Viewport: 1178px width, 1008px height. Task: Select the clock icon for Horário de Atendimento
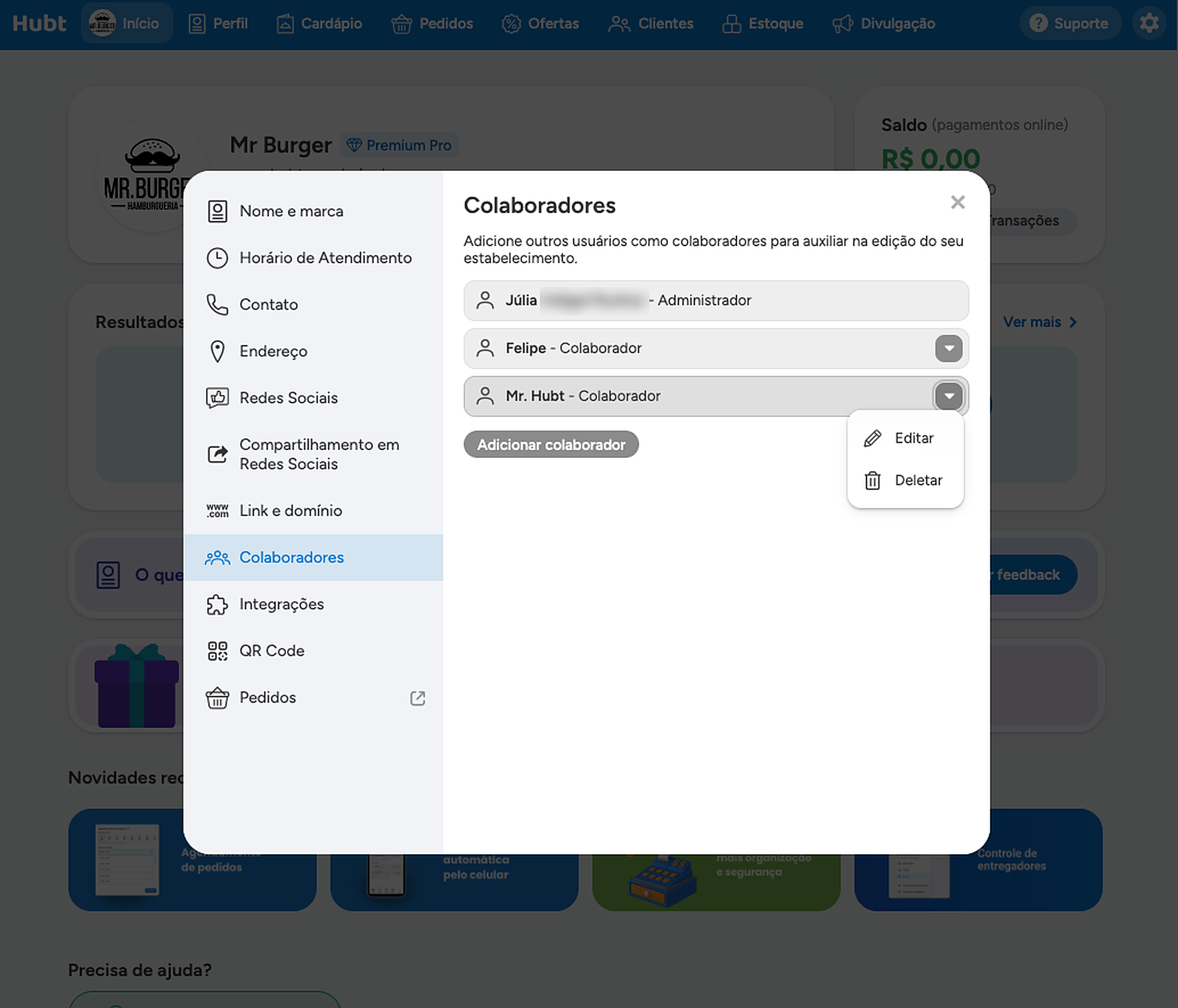[x=217, y=258]
